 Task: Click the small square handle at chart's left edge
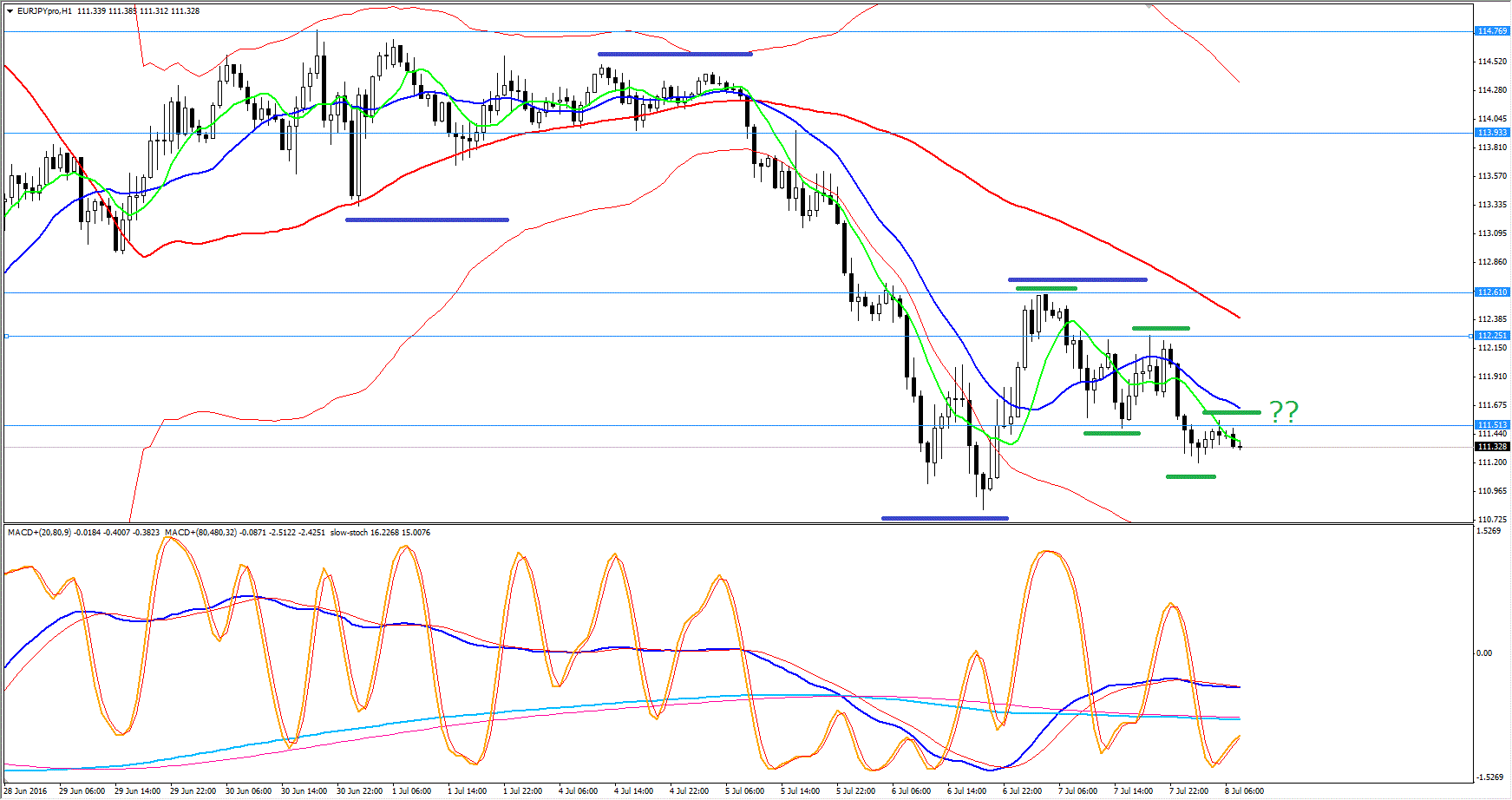(x=6, y=336)
